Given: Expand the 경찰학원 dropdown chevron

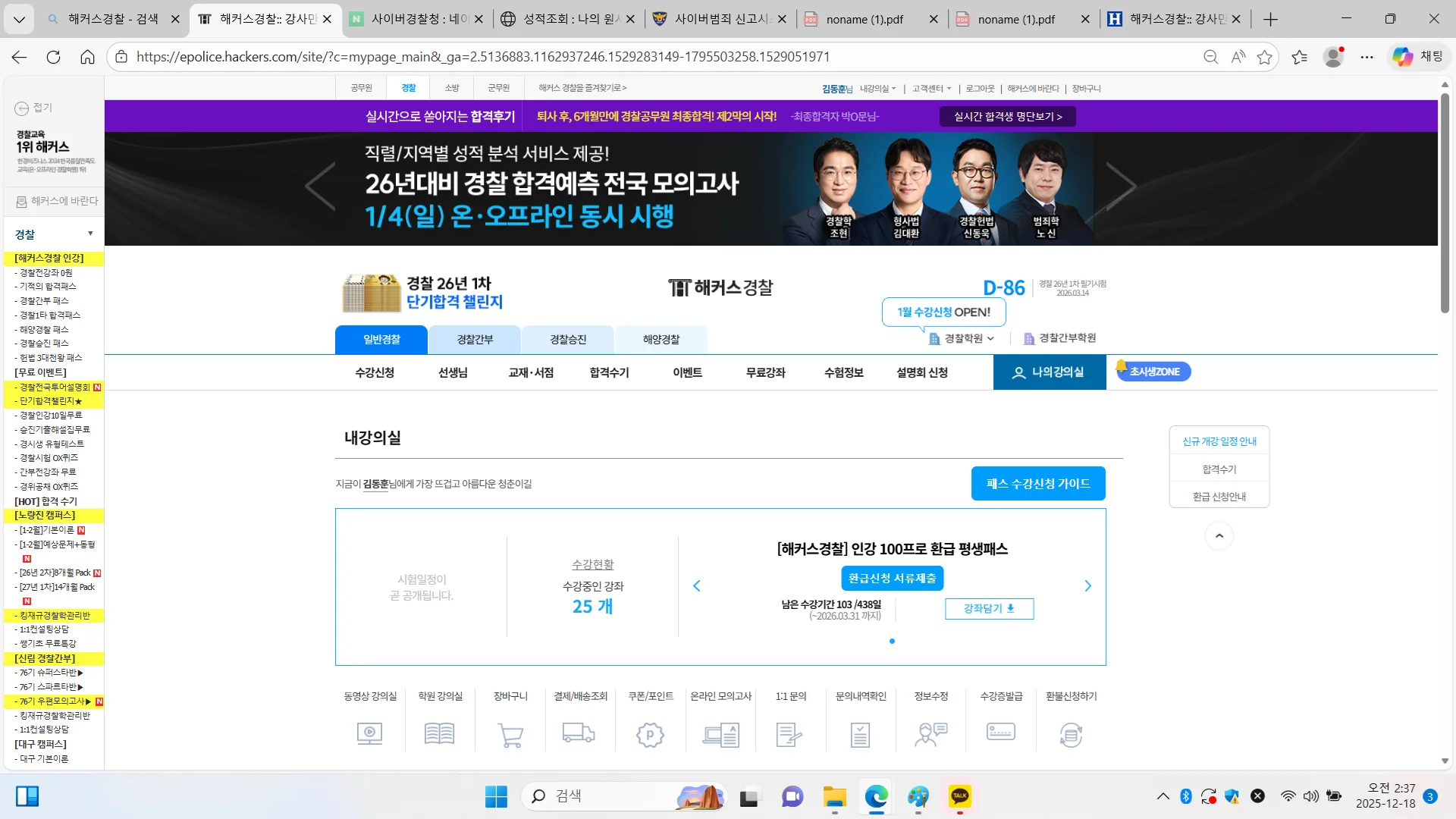Looking at the screenshot, I should click(990, 339).
